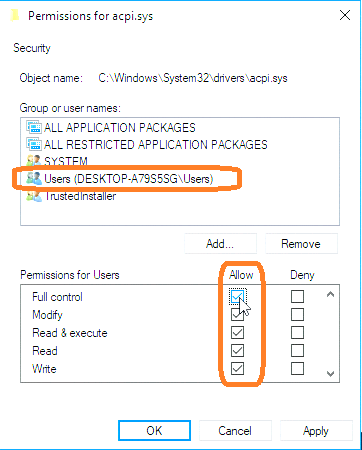Screen dimensions: 362x450
Task: Click the Apply button
Action: (x=316, y=431)
